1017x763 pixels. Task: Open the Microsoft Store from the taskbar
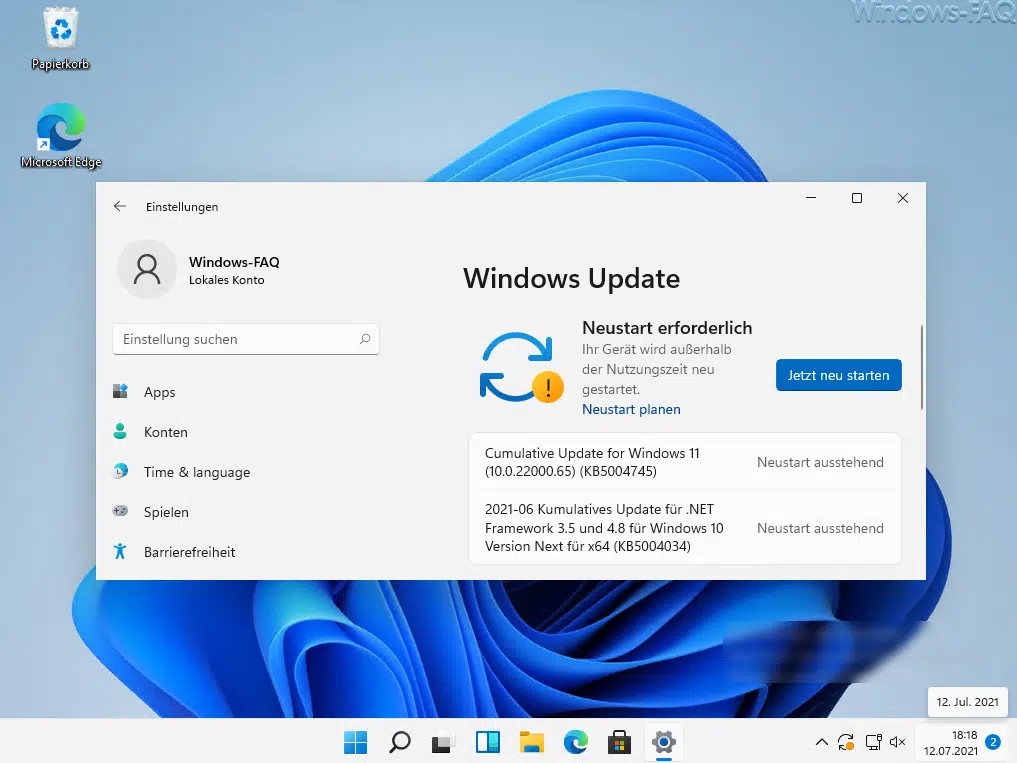619,742
